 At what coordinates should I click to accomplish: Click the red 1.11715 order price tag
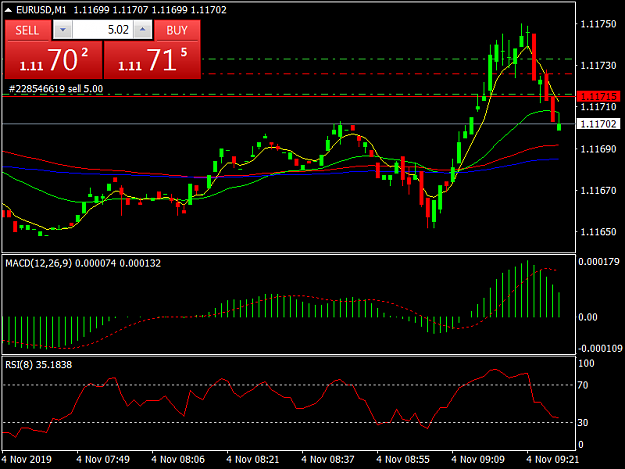coord(598,96)
